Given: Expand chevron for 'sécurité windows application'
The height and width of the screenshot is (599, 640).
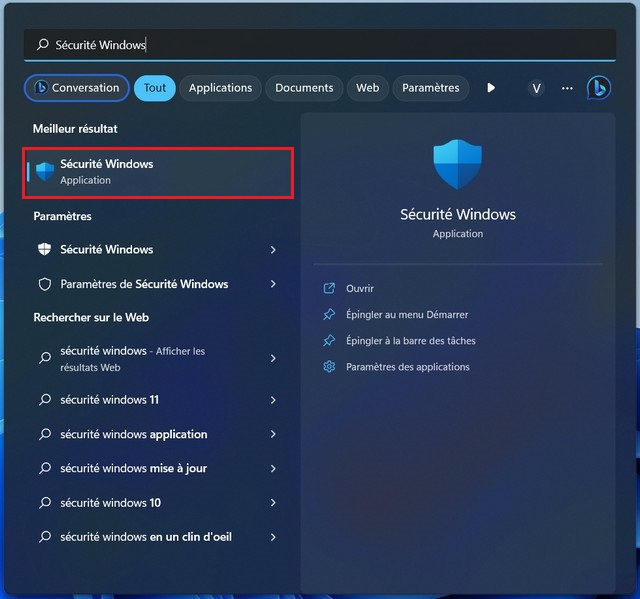Looking at the screenshot, I should 273,434.
